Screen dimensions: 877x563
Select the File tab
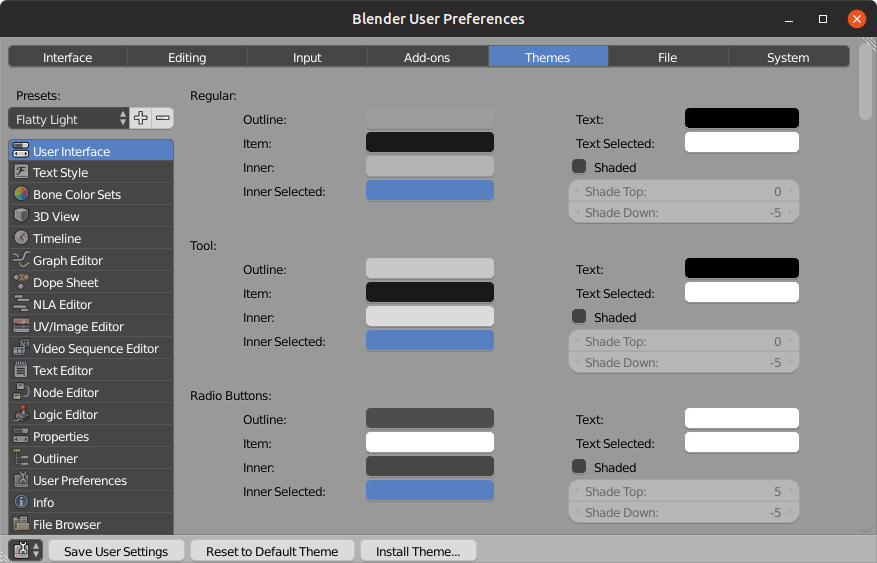tap(667, 57)
